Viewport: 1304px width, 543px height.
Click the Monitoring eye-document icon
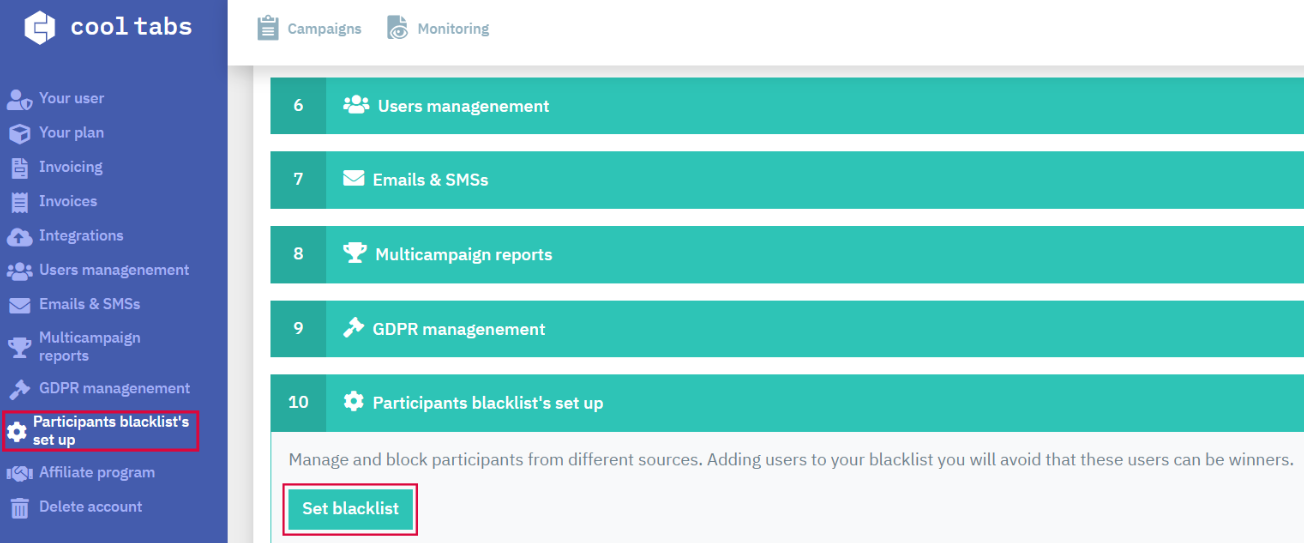pos(398,28)
